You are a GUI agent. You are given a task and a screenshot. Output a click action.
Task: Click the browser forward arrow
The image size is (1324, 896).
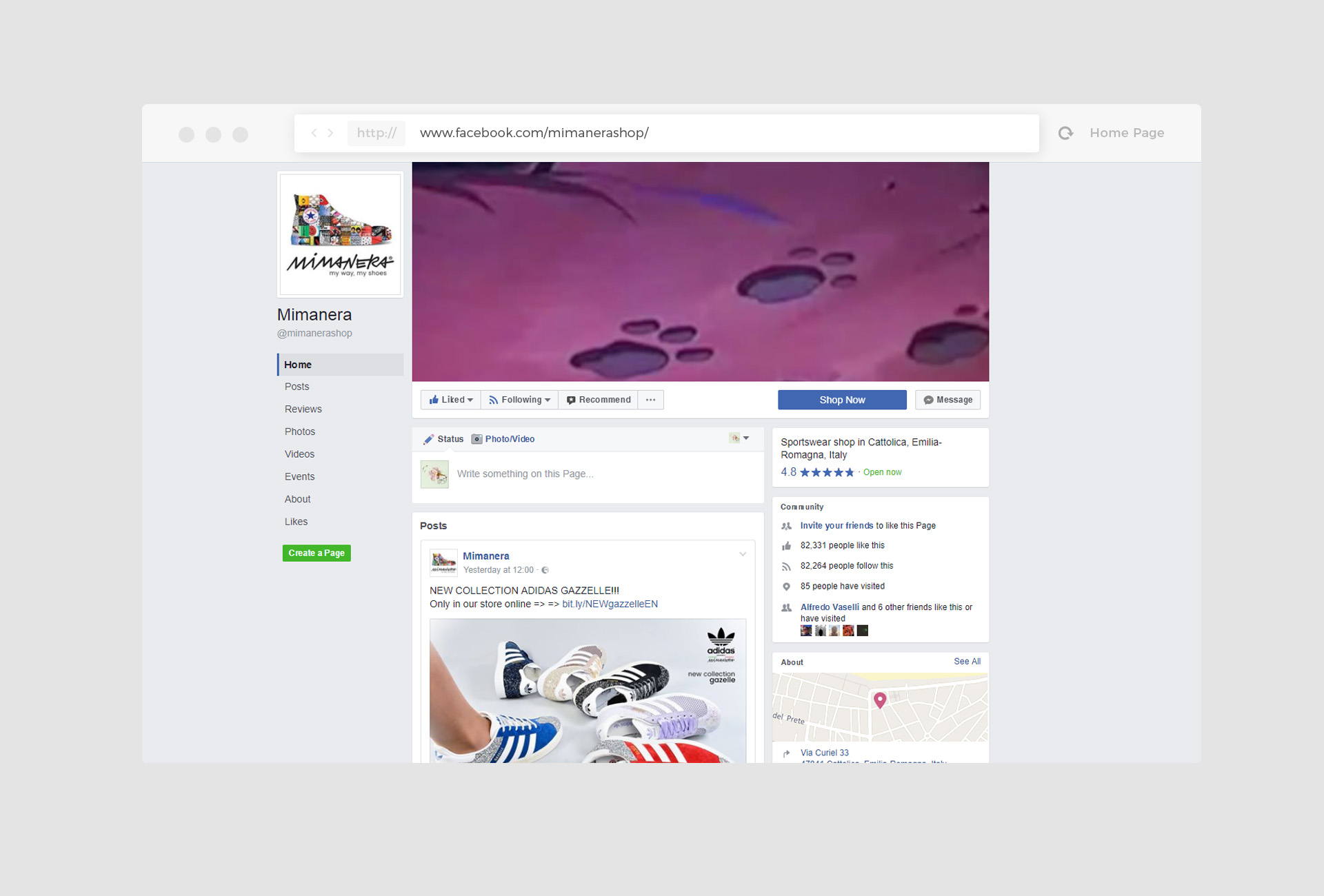pos(331,133)
